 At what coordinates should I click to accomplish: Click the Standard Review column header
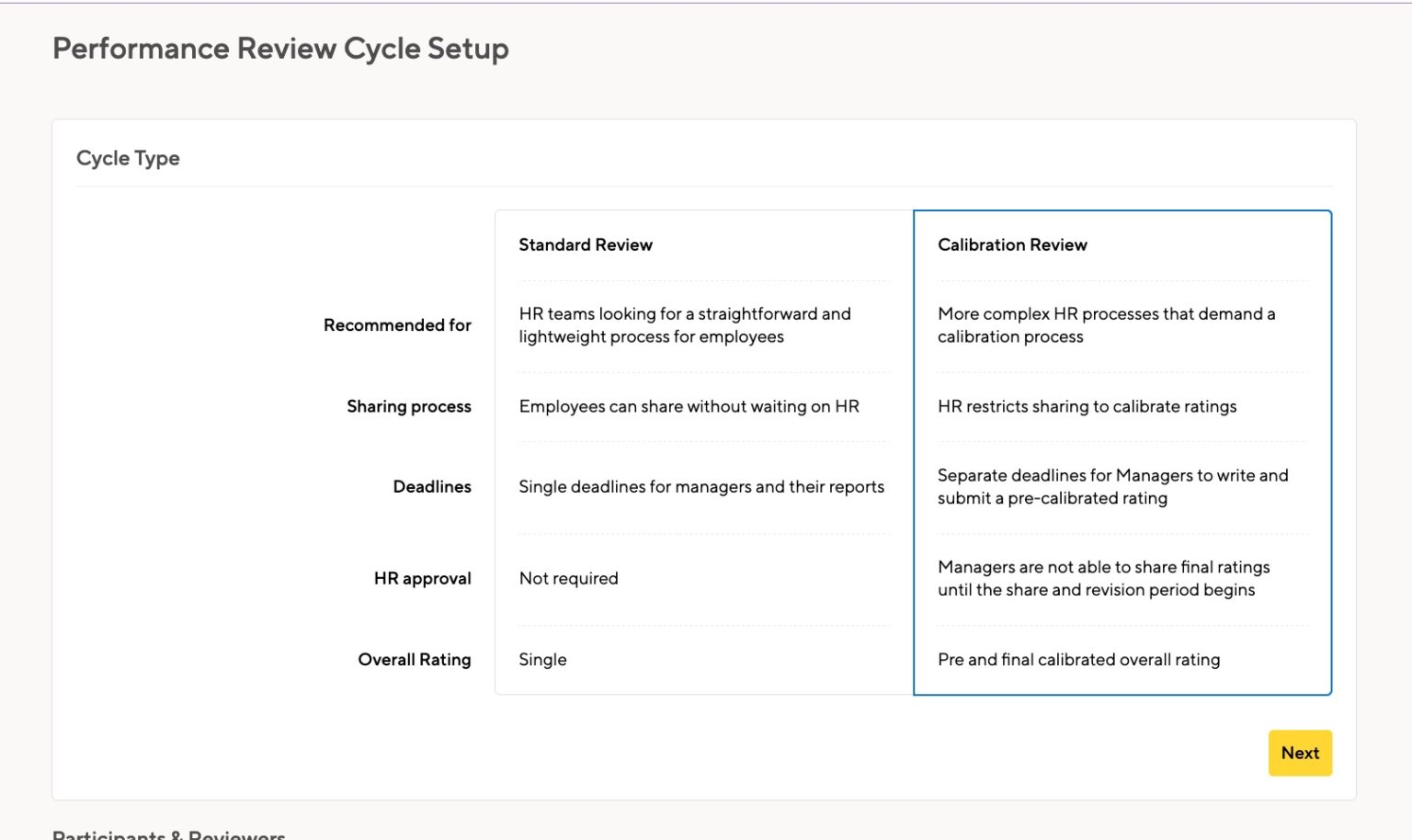pyautogui.click(x=586, y=244)
